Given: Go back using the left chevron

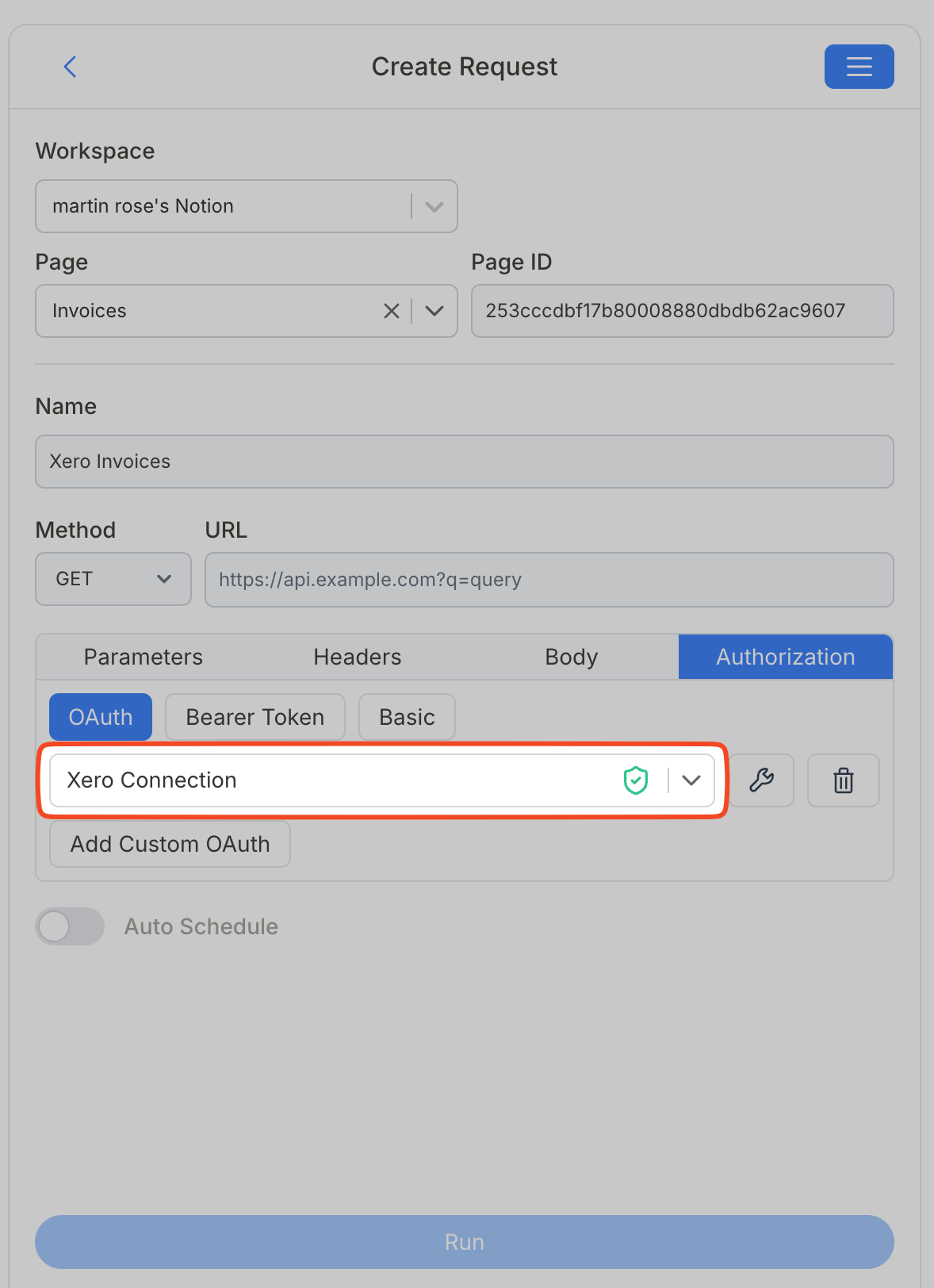Looking at the screenshot, I should [x=70, y=67].
